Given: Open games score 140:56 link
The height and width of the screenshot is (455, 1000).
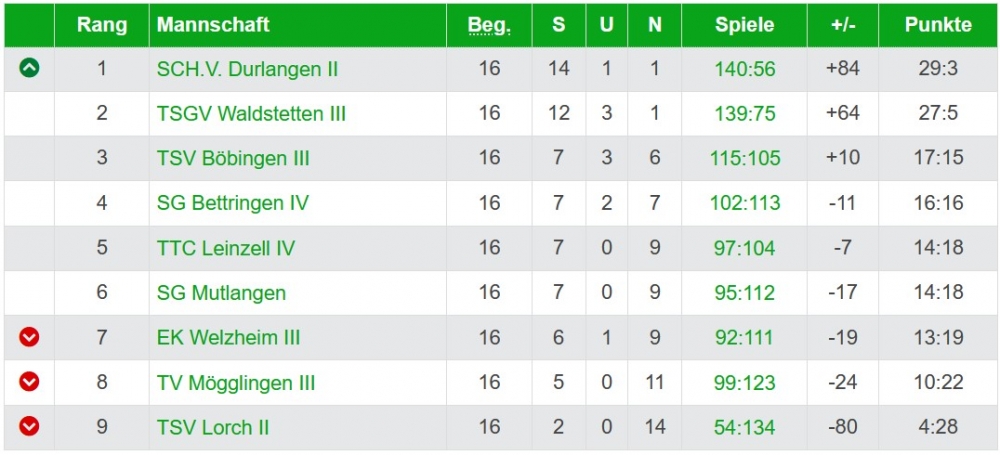Looking at the screenshot, I should [x=744, y=69].
